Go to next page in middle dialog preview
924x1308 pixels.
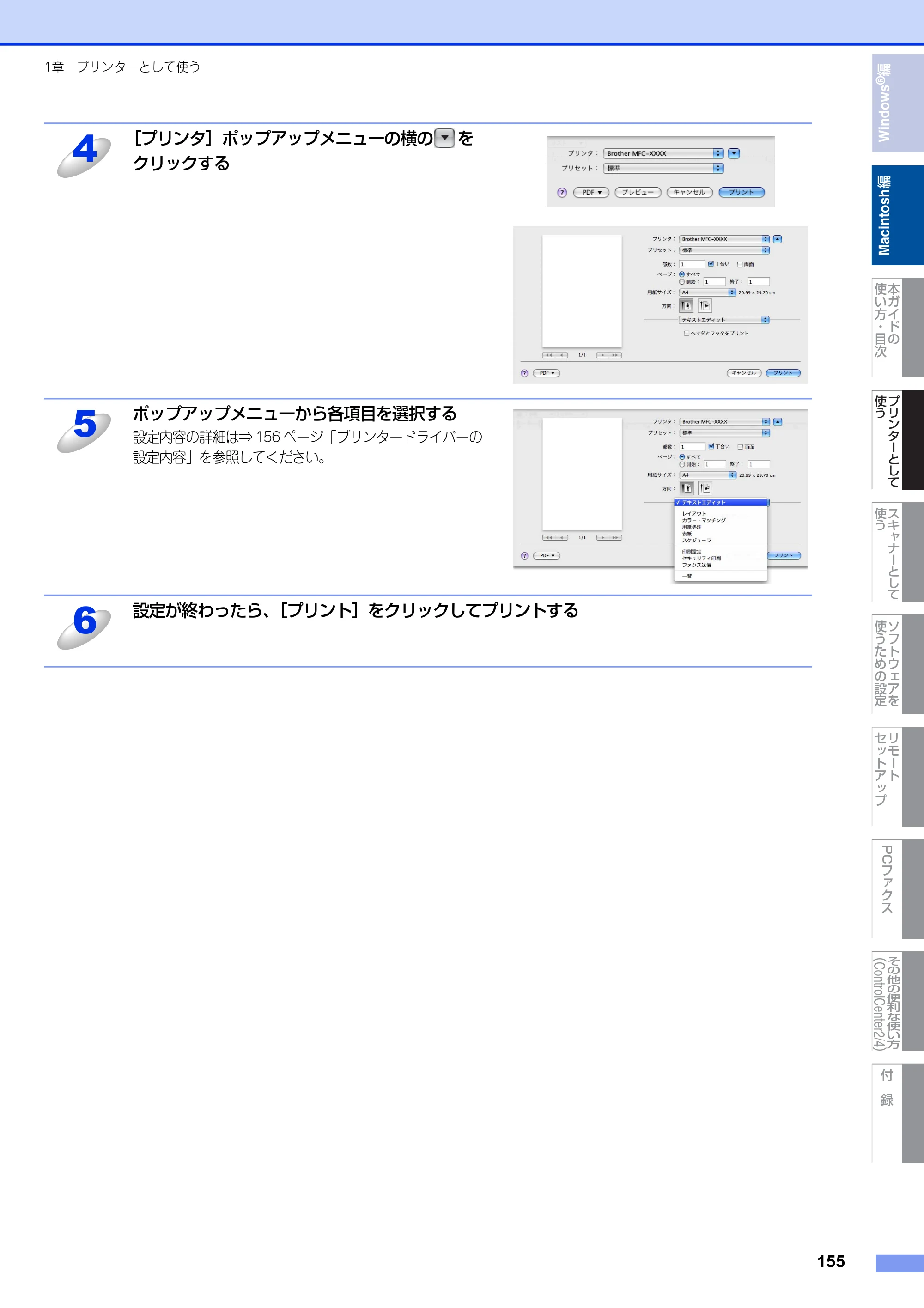coord(603,355)
